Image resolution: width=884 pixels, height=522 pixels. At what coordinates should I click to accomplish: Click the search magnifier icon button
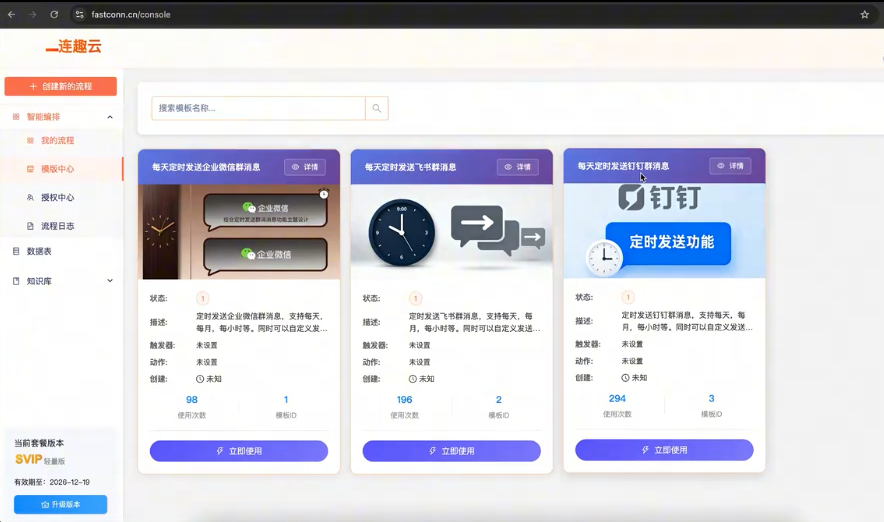point(376,108)
